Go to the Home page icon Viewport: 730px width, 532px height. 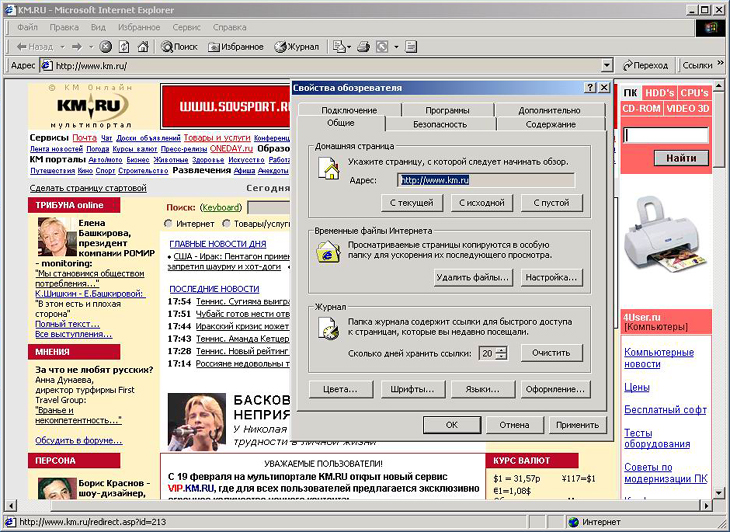coord(142,46)
